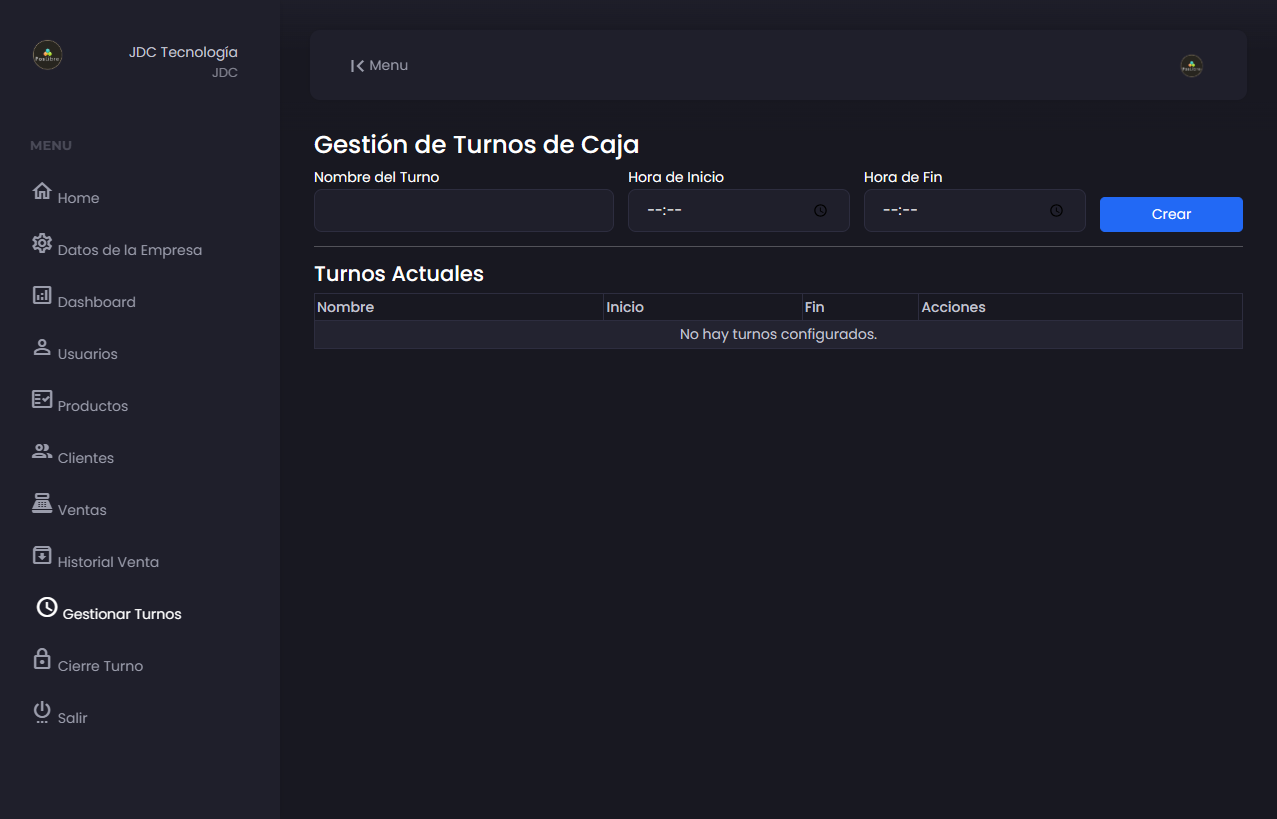This screenshot has width=1277, height=819.
Task: Select the Cierre Turno lock icon
Action: click(x=42, y=659)
